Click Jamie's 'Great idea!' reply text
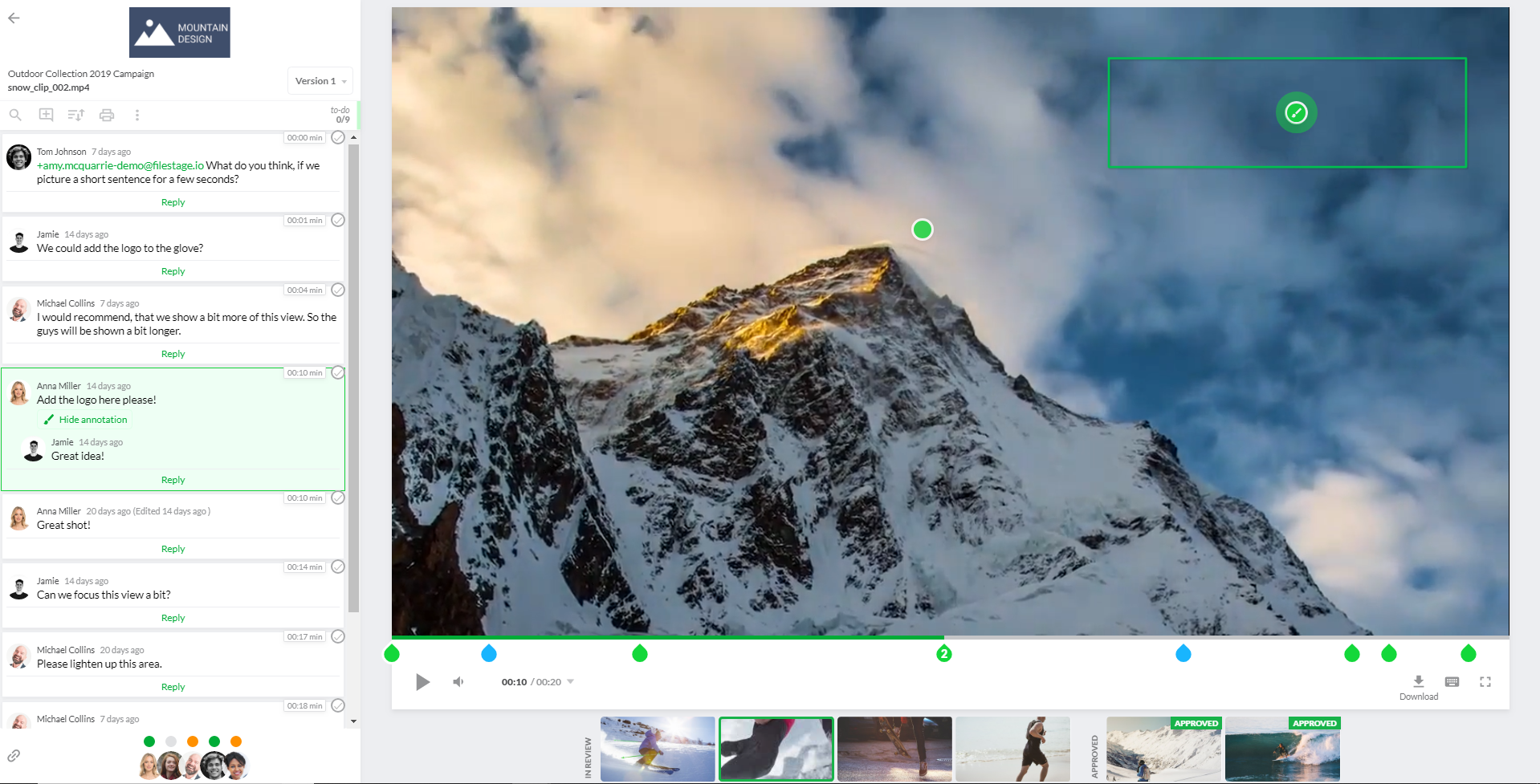The height and width of the screenshot is (784, 1540). [x=78, y=457]
